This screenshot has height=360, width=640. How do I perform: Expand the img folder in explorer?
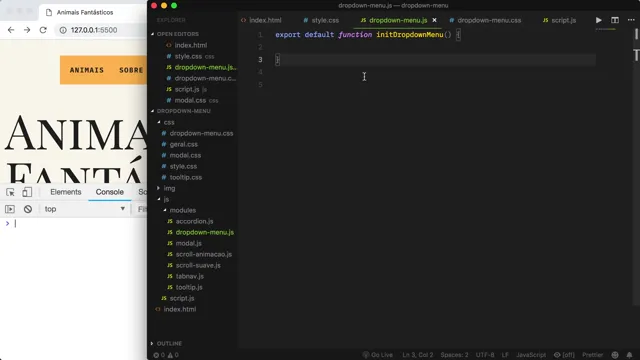coord(169,188)
